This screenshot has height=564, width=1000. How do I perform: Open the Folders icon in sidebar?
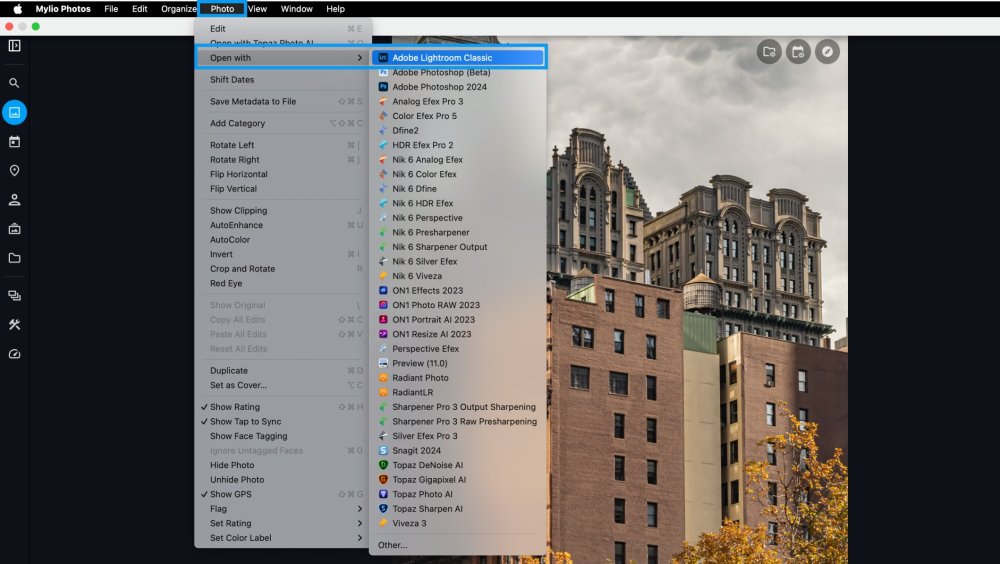pos(14,258)
